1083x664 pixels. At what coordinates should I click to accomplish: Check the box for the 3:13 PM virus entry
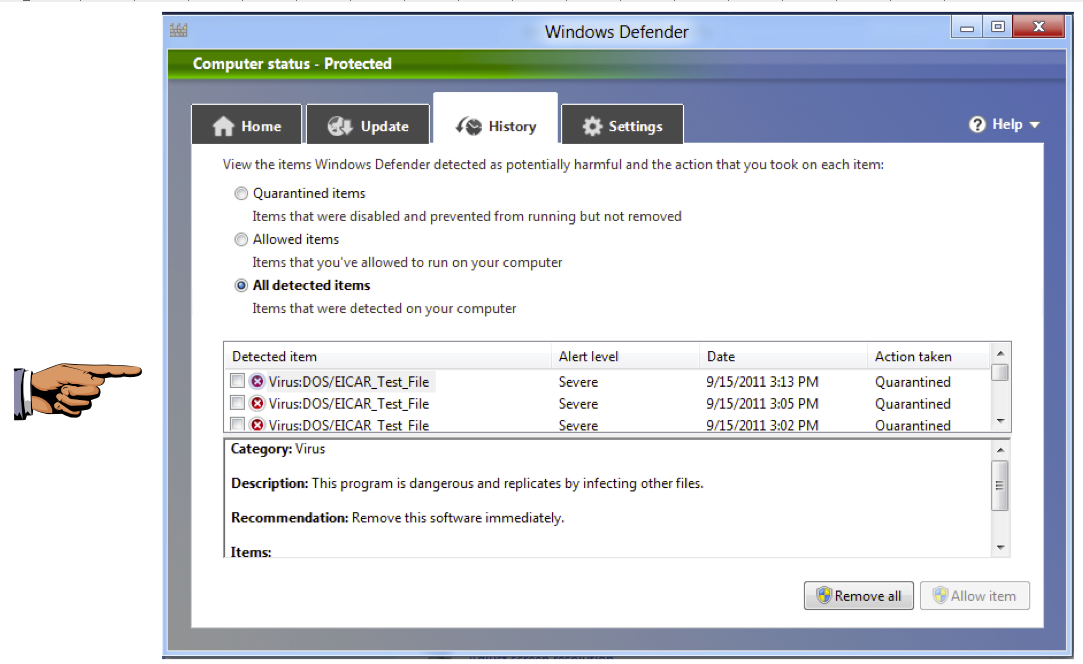237,381
